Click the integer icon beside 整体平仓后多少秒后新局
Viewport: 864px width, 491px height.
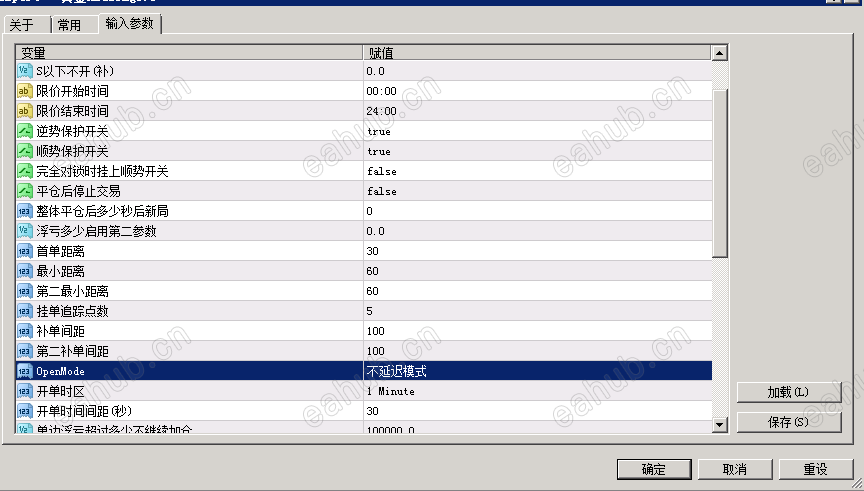click(25, 211)
